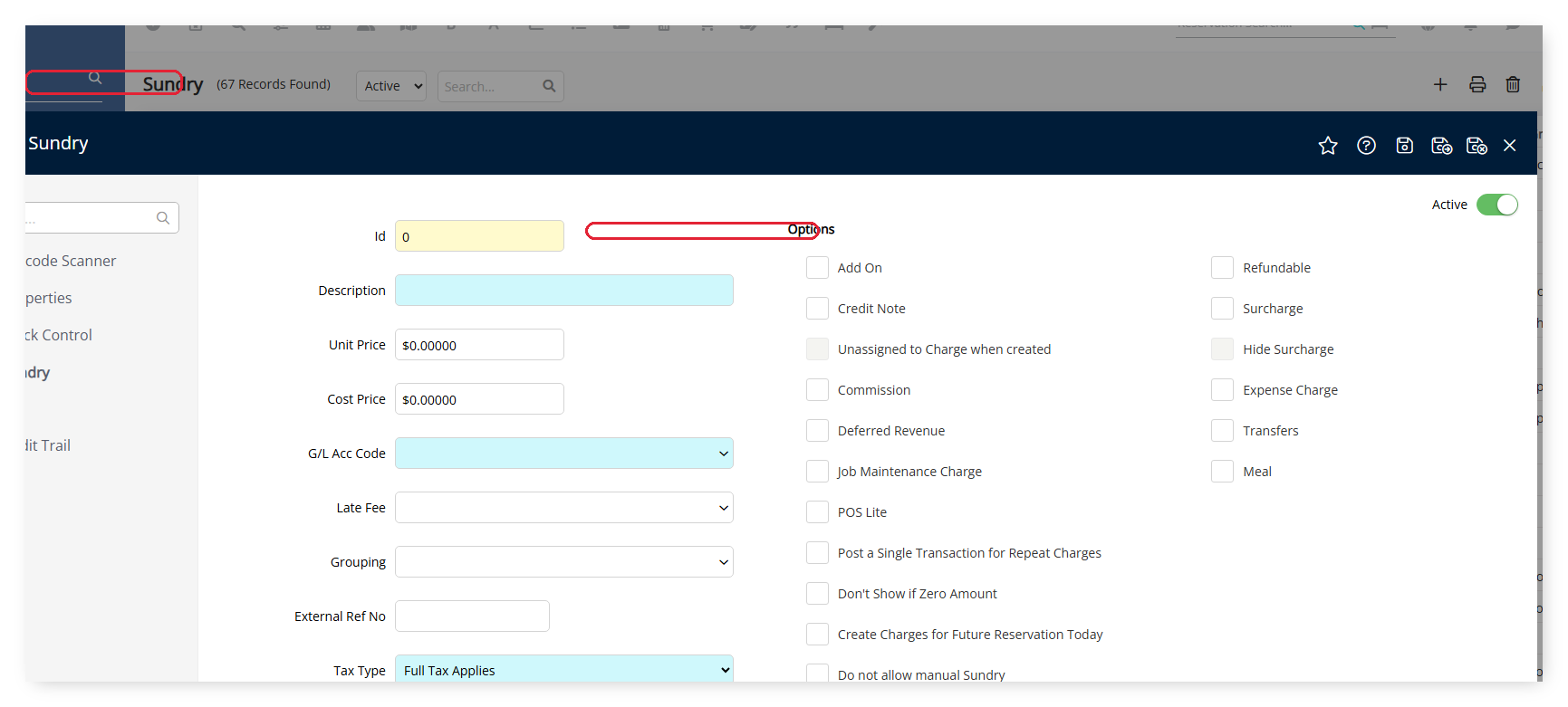Image resolution: width=1568 pixels, height=707 pixels.
Task: Click the printer icon in the list toolbar
Action: (x=1477, y=84)
